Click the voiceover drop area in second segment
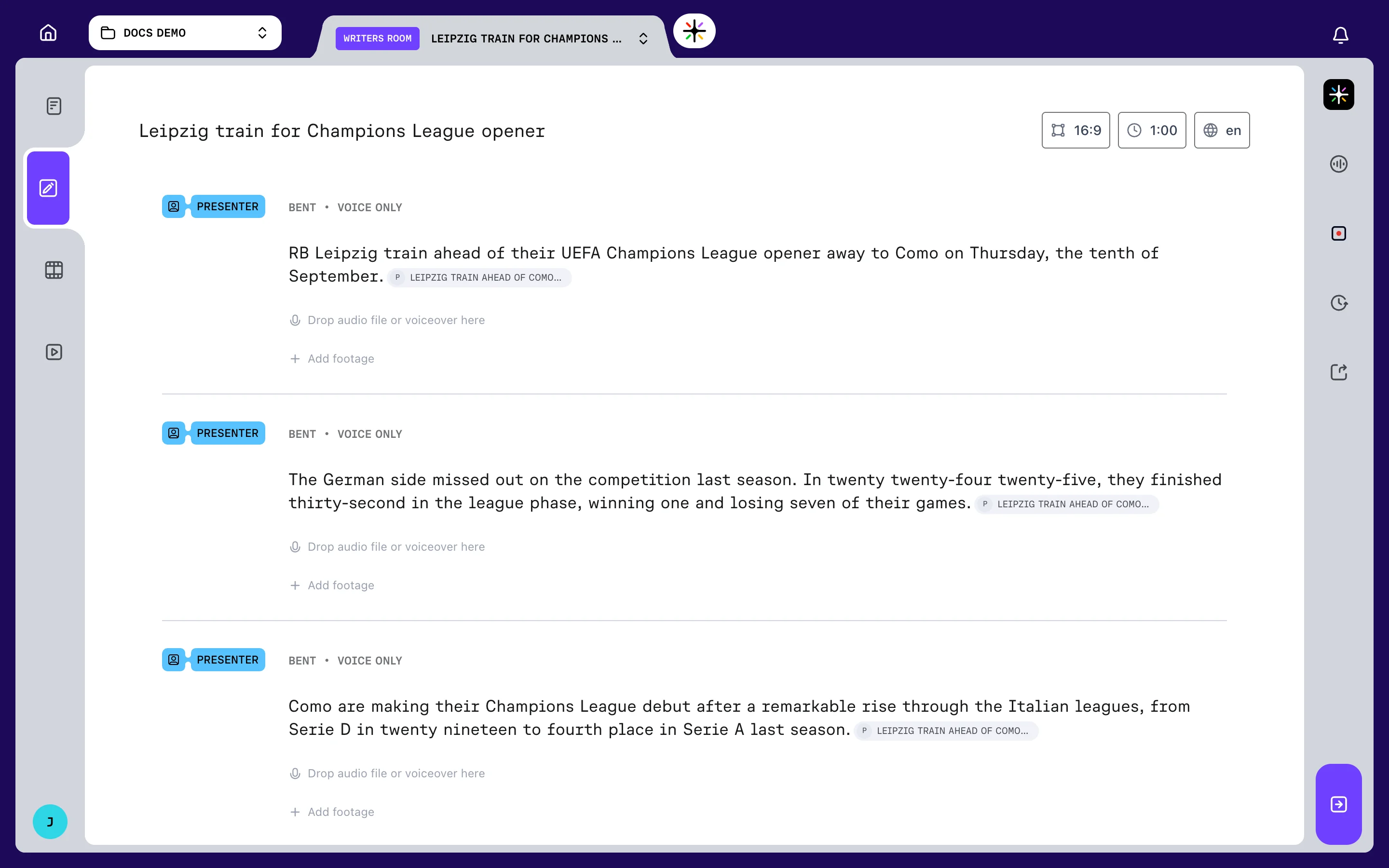Screen dimensions: 1389x868 pyautogui.click(x=387, y=547)
